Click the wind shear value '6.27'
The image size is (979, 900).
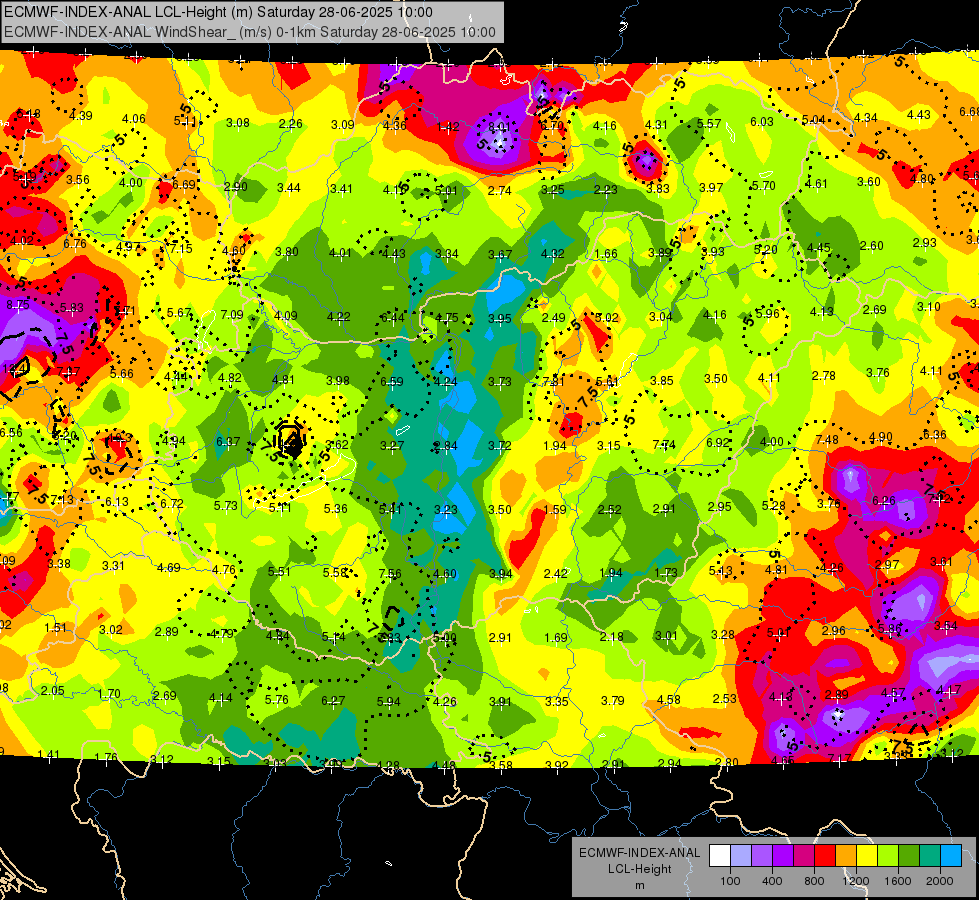pos(333,701)
